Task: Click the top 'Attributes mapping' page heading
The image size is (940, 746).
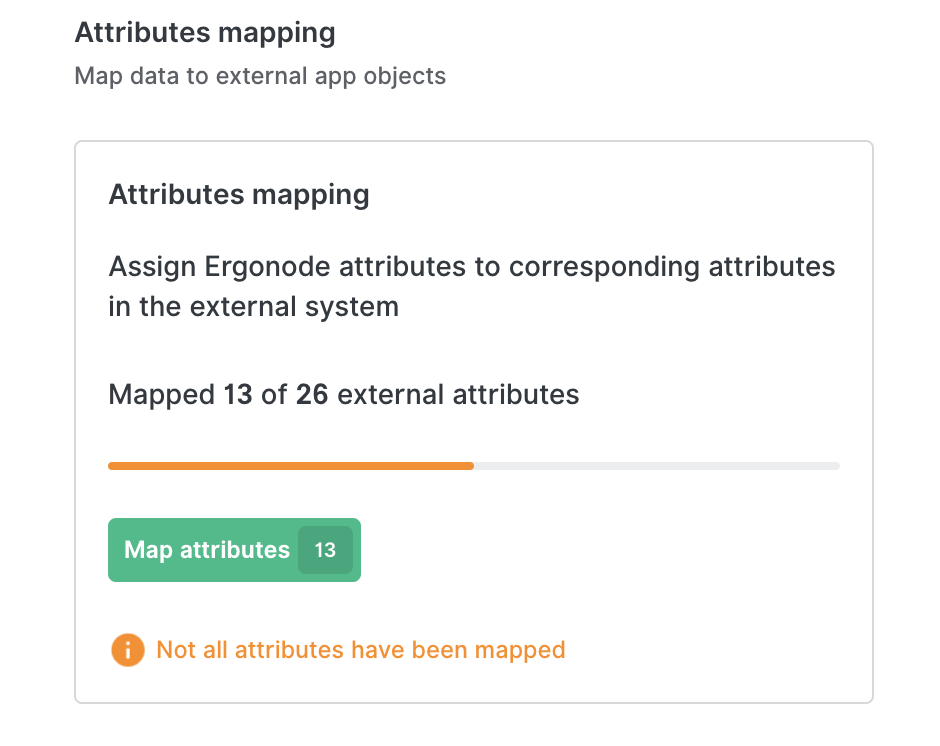Action: tap(205, 33)
